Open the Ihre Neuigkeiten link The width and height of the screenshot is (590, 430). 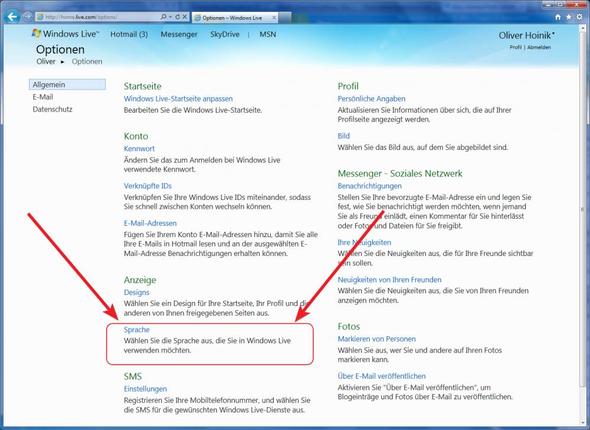(364, 242)
